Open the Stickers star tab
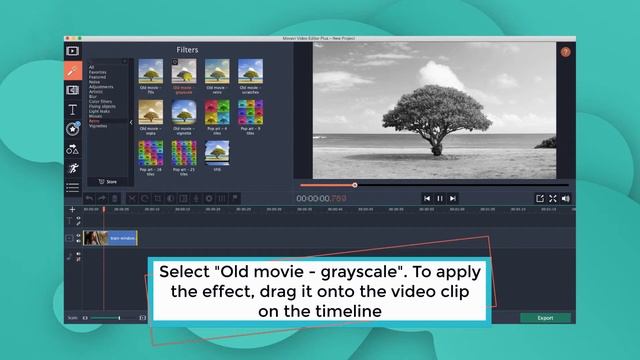The width and height of the screenshot is (640, 360). coord(73,129)
